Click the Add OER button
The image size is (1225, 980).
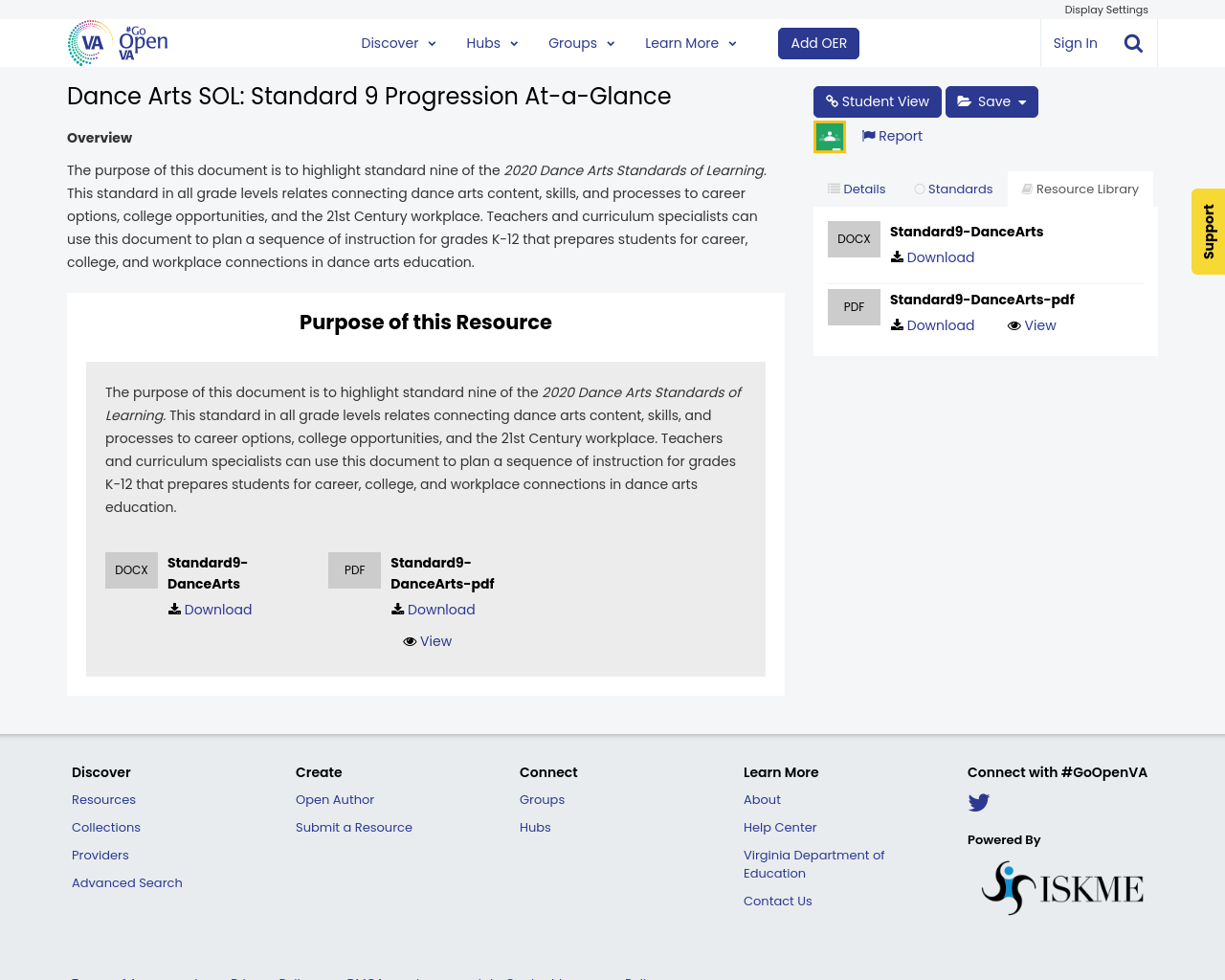tap(818, 42)
